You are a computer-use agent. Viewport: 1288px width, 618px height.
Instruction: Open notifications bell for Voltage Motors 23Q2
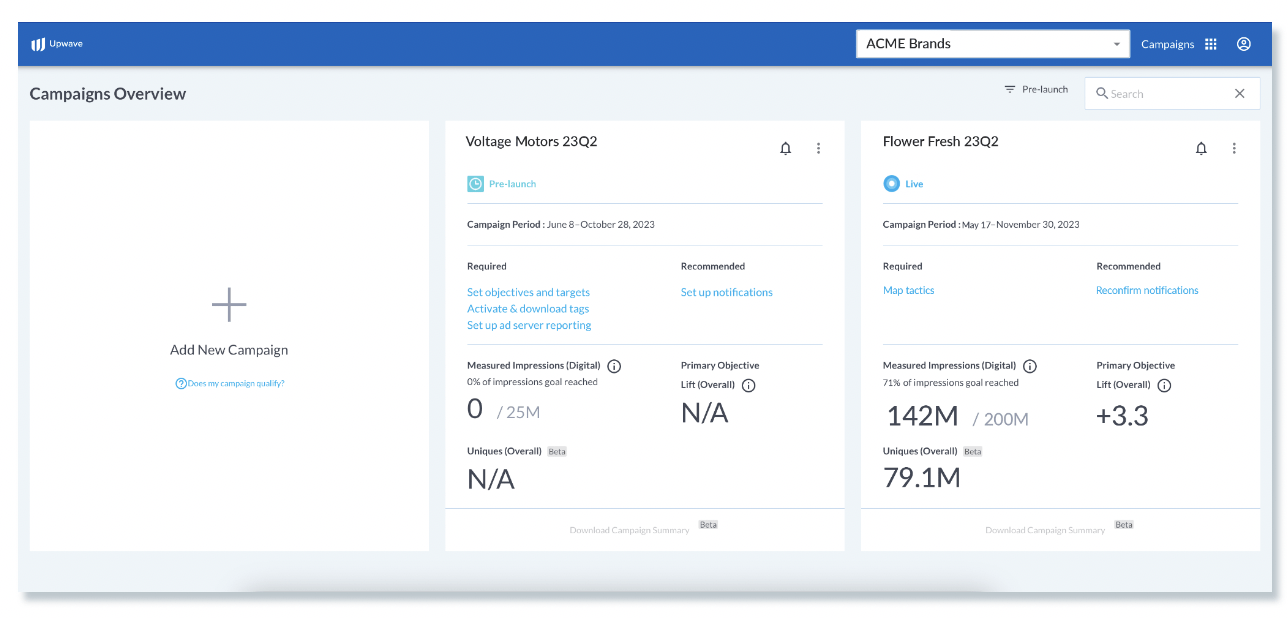pyautogui.click(x=786, y=149)
